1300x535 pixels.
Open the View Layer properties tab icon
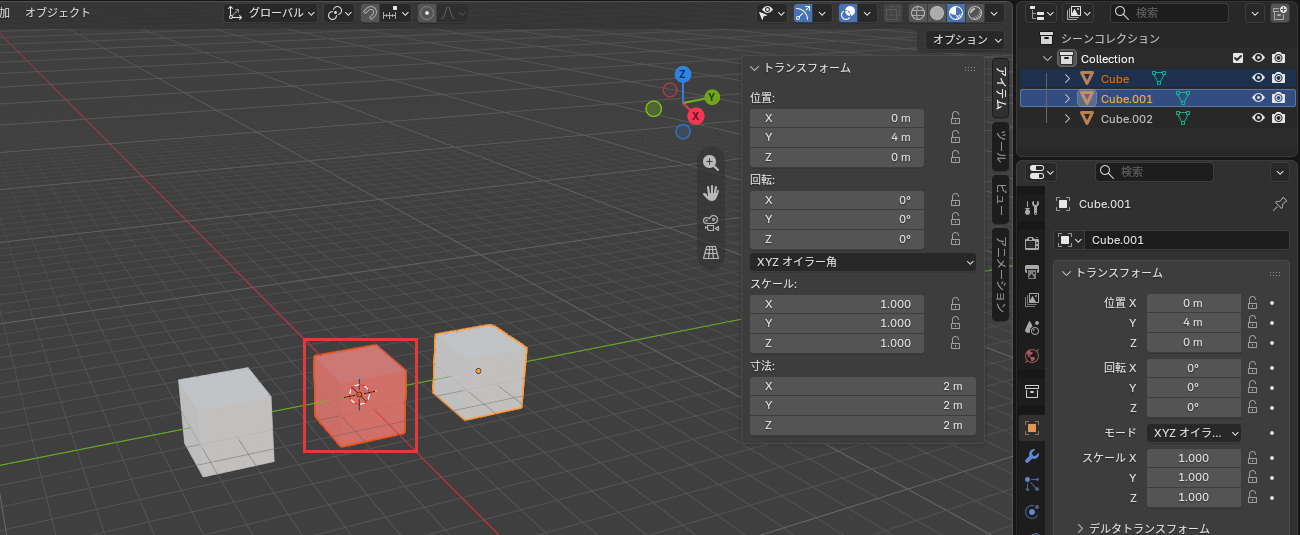[x=1032, y=299]
